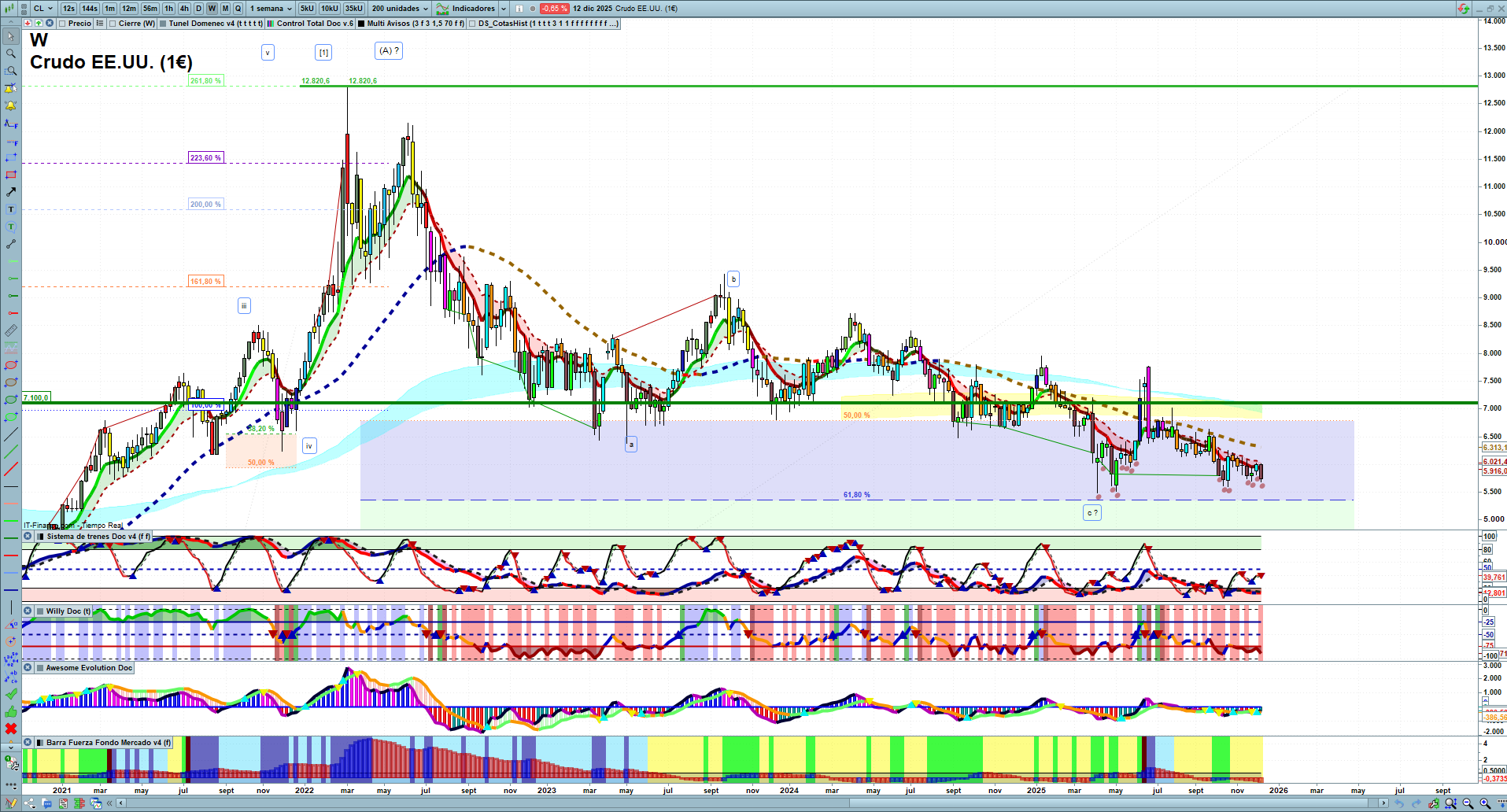Image resolution: width=1507 pixels, height=812 pixels.
Task: Toggle the daily D timeframe
Action: (198, 9)
